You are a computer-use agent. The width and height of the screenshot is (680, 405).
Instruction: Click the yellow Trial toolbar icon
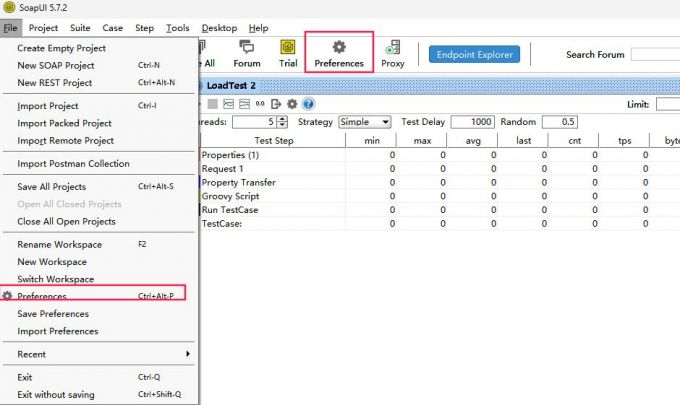pyautogui.click(x=288, y=47)
